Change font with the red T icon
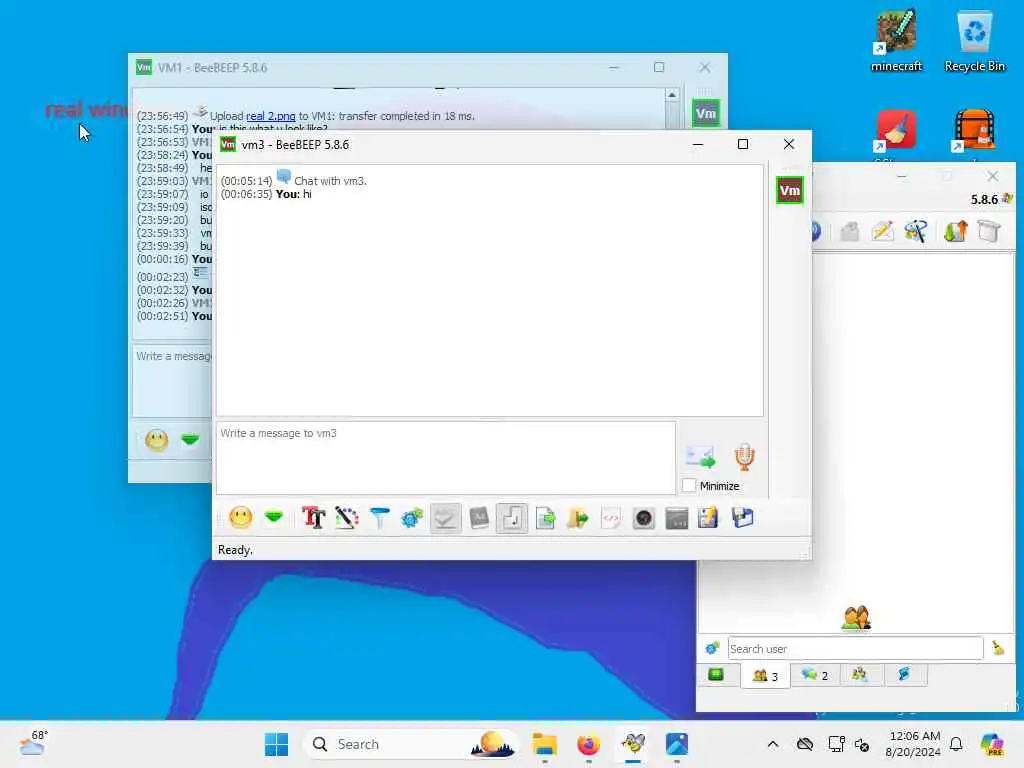The image size is (1024, 768). (313, 519)
